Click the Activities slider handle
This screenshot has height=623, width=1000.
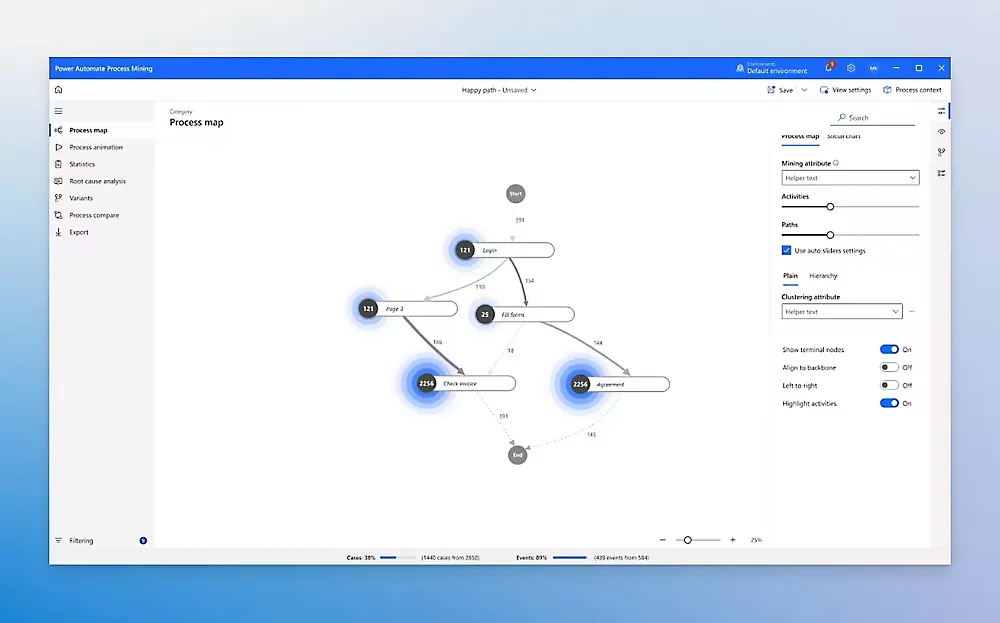[830, 207]
